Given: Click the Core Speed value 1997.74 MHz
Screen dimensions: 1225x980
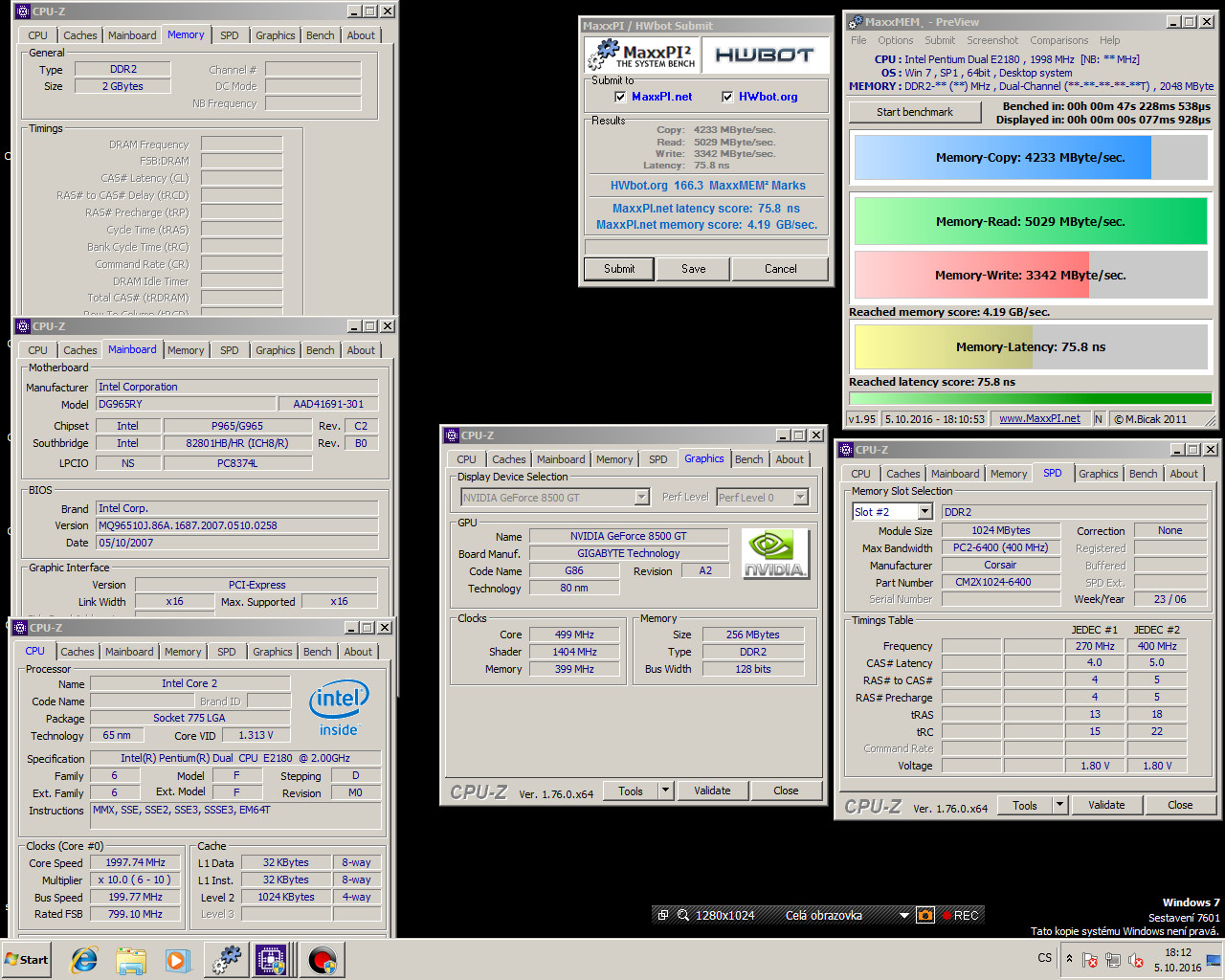Looking at the screenshot, I should click(x=135, y=862).
